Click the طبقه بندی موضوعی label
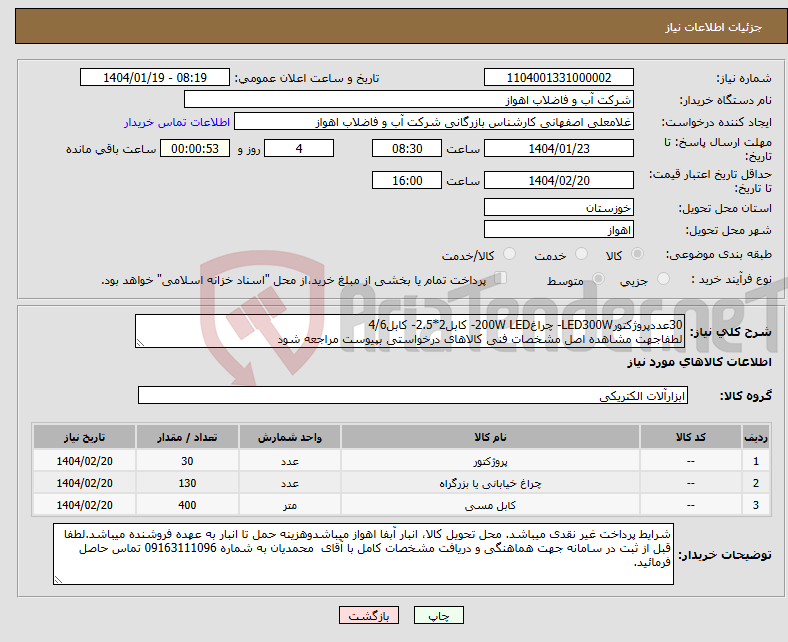The width and height of the screenshot is (788, 642). [x=719, y=254]
